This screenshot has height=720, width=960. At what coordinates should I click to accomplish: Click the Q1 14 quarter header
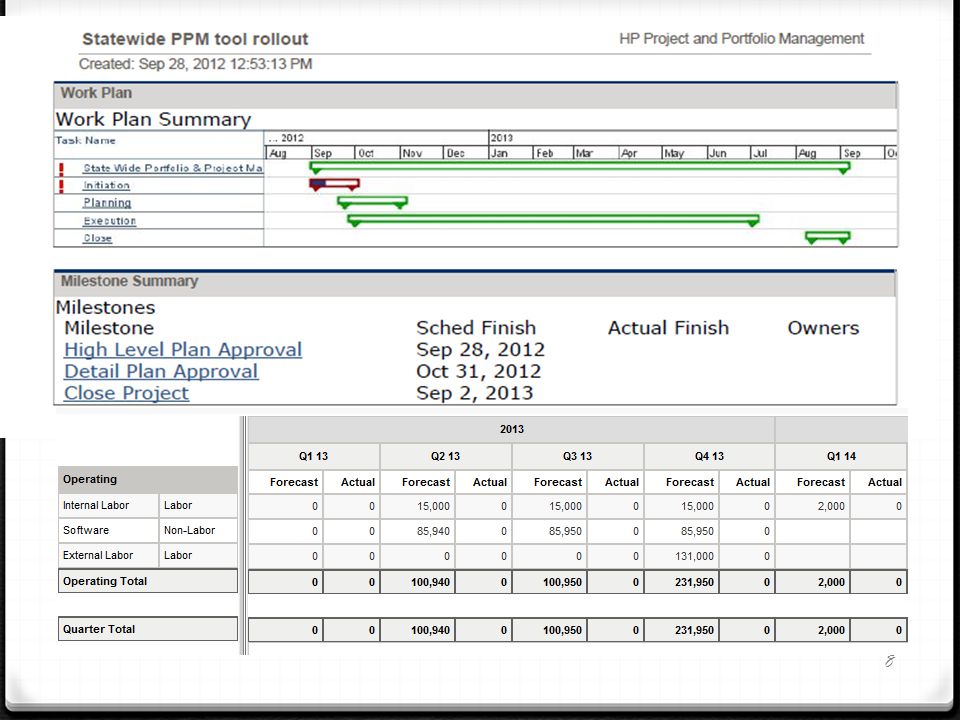pyautogui.click(x=841, y=456)
